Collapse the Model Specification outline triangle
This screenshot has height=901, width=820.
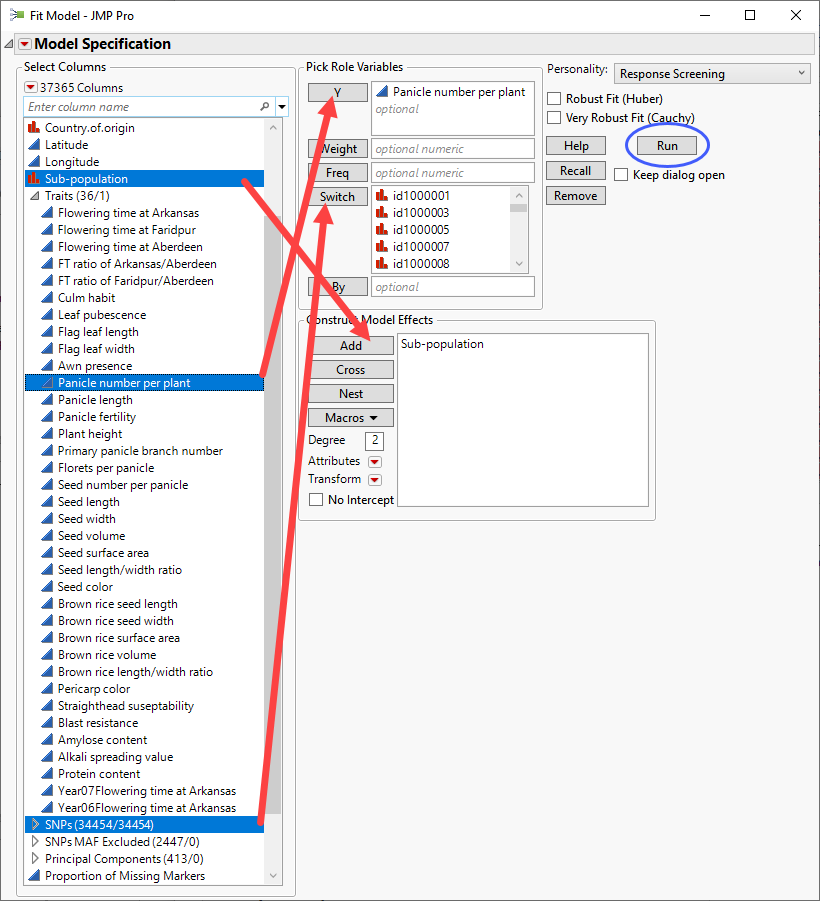9,44
